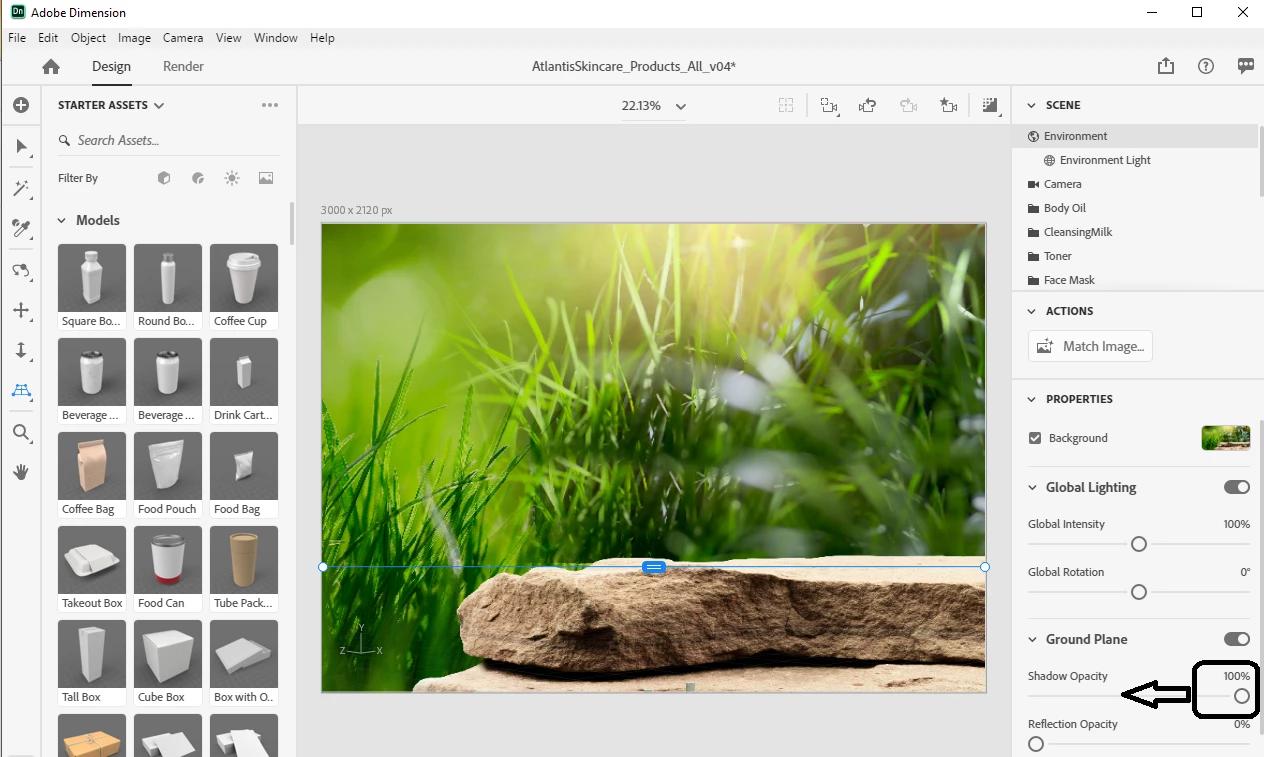
Task: Select the Orbit camera tool
Action: tap(21, 270)
